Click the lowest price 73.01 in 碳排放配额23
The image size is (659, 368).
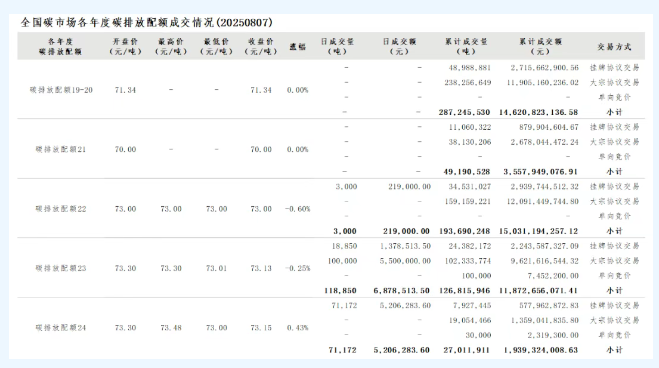[x=216, y=268]
